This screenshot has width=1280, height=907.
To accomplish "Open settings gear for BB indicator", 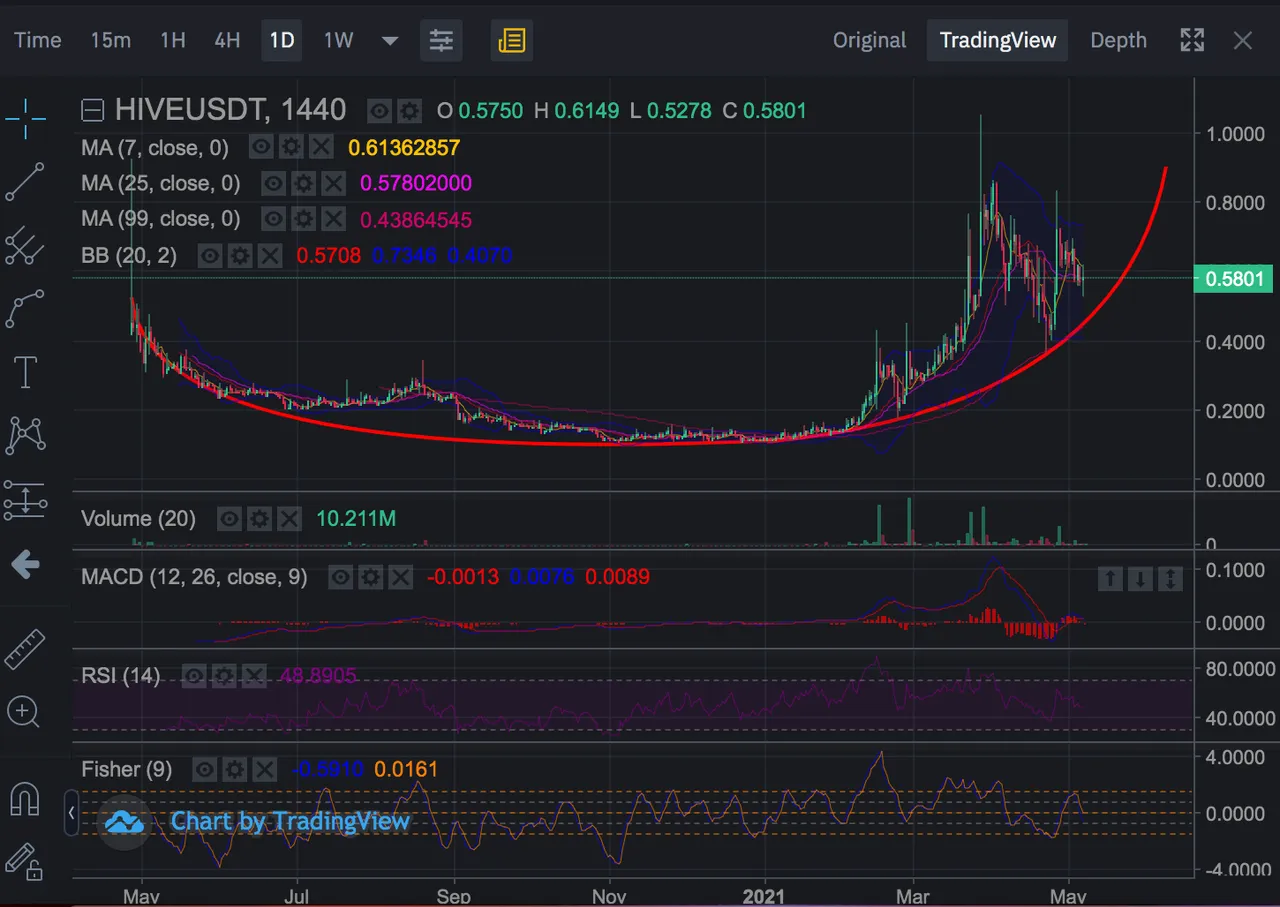I will click(x=239, y=256).
